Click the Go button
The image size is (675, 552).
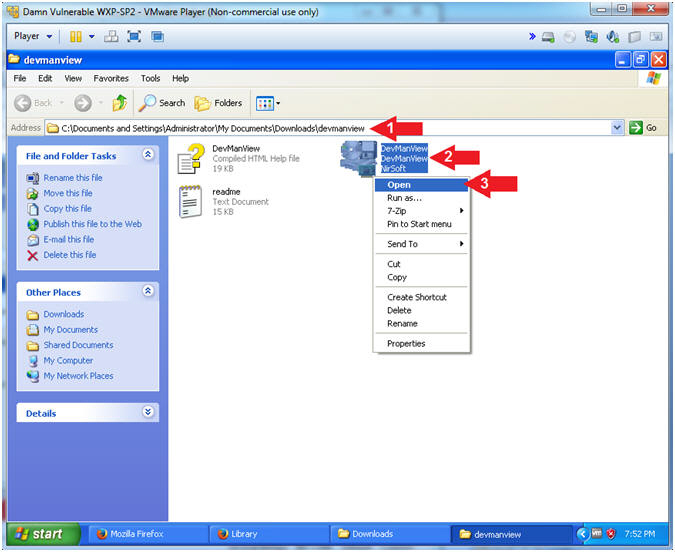[643, 127]
